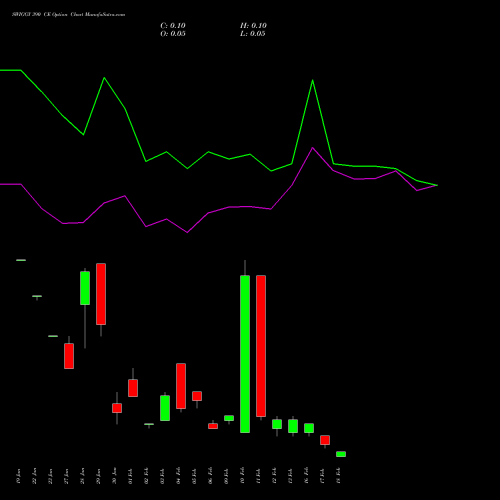The image size is (500, 500).
Task: Select the red candle for 27 Jan
Action: (x=69, y=356)
